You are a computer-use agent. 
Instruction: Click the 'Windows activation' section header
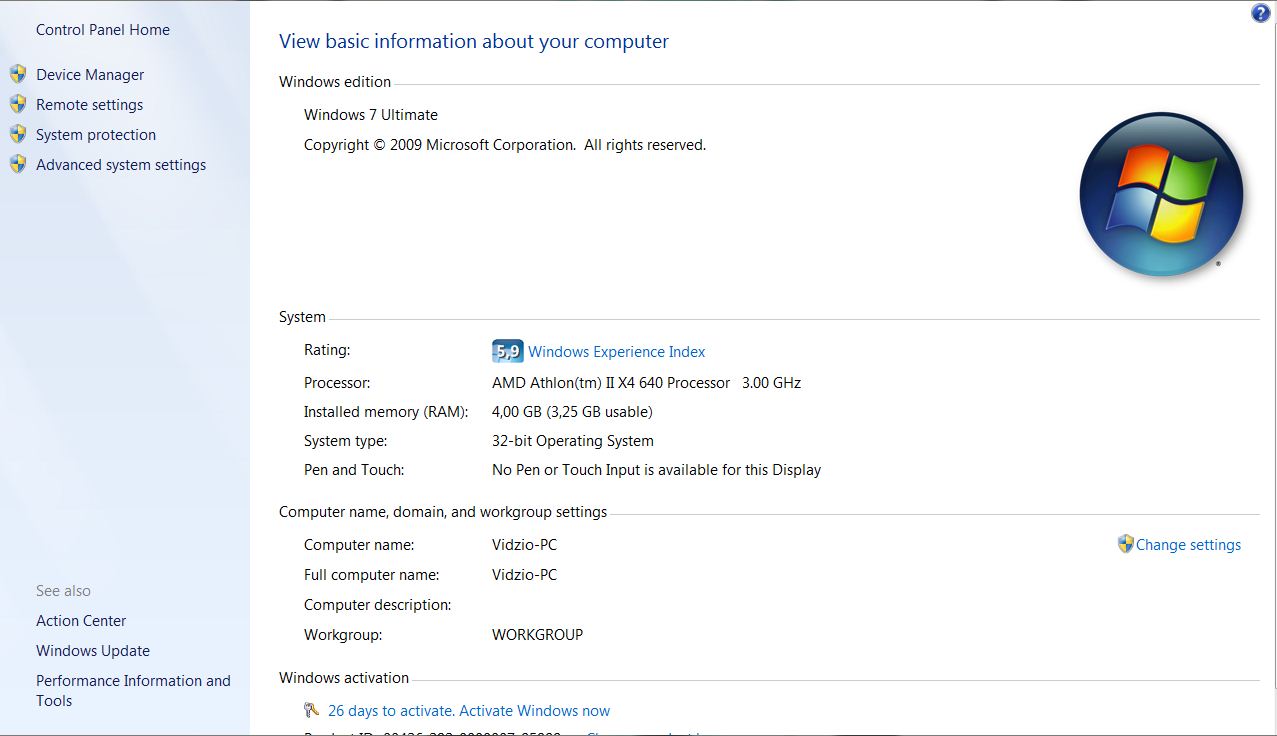click(344, 678)
